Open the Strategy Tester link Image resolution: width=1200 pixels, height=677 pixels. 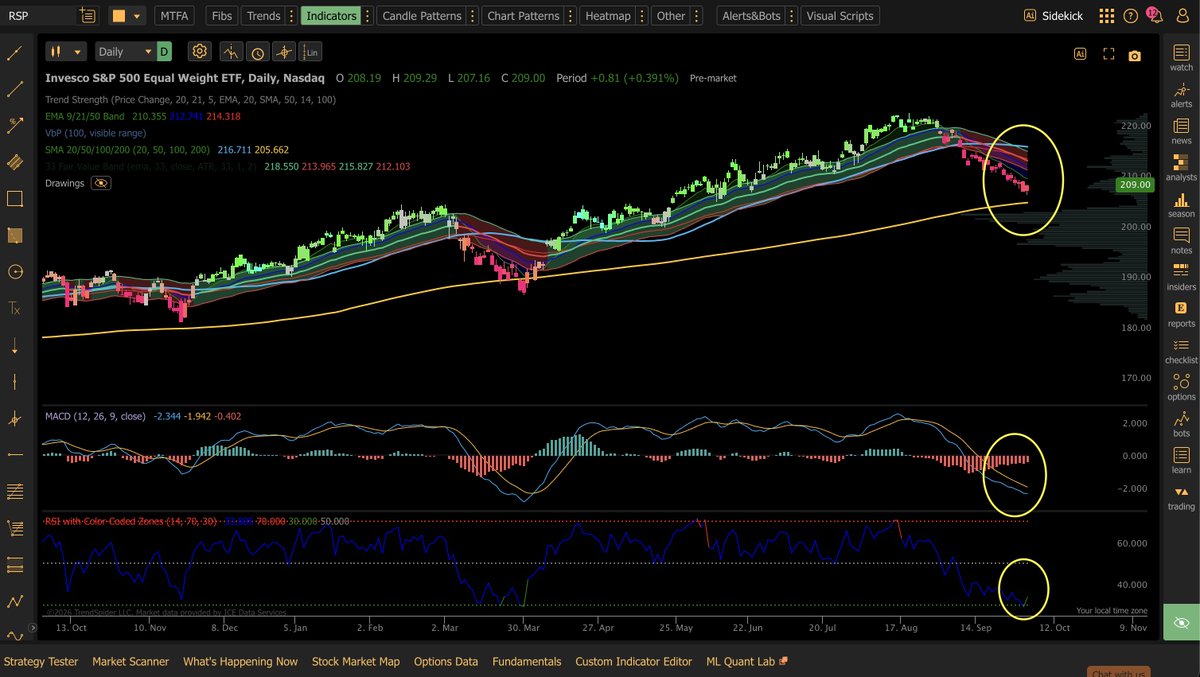pos(41,661)
